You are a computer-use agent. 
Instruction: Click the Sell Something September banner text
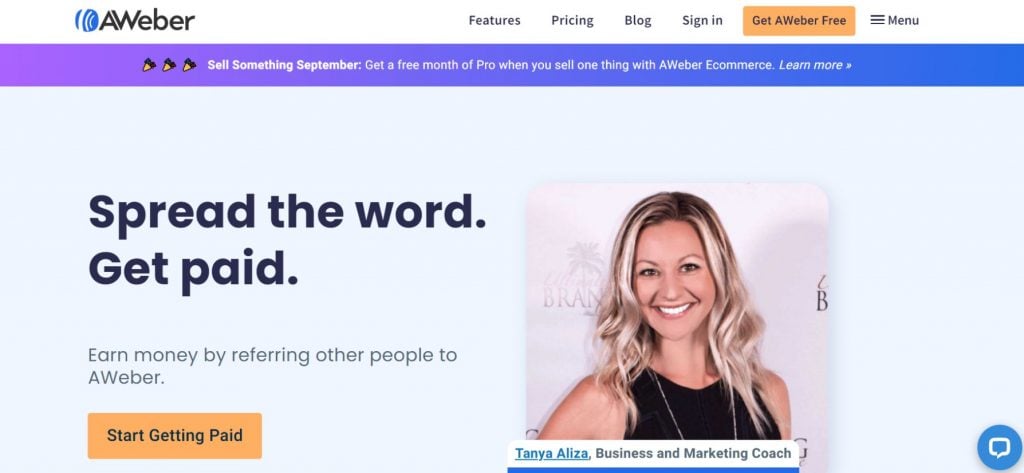click(284, 65)
